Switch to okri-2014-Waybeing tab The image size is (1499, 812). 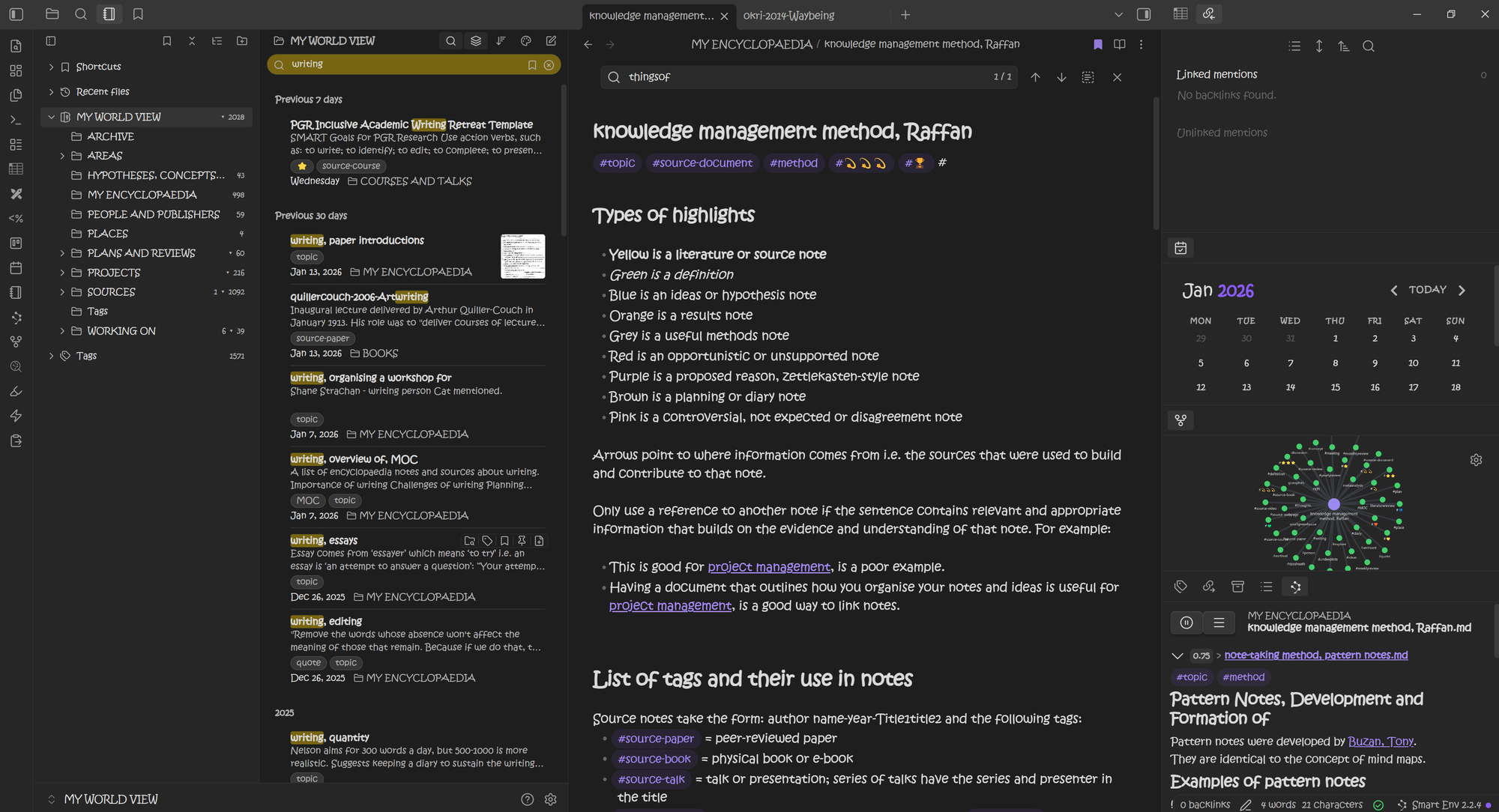click(788, 15)
